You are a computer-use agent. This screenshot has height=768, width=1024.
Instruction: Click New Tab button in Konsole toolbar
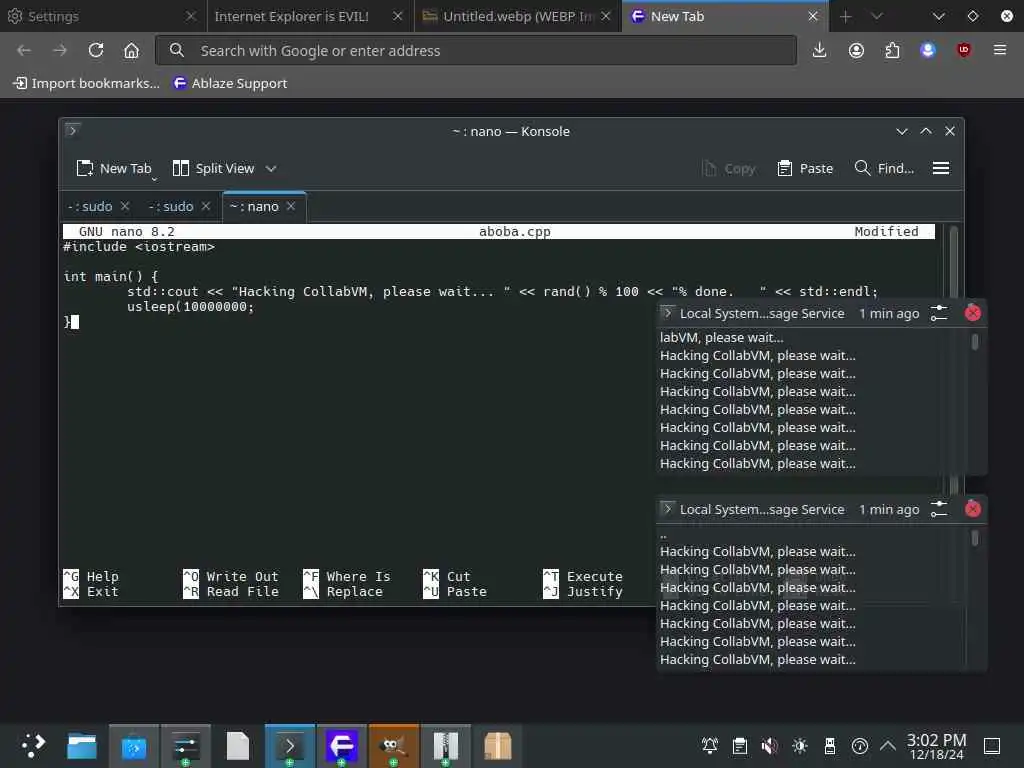[114, 168]
